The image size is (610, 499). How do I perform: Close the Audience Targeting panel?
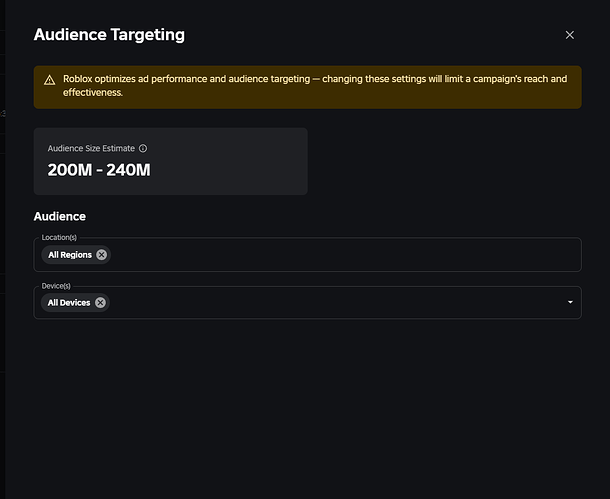point(570,35)
